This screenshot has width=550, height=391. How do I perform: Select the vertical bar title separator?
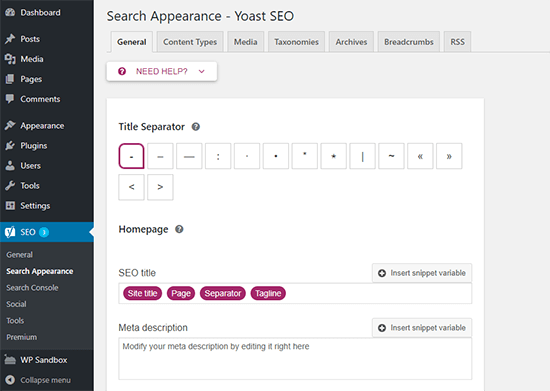pos(363,156)
